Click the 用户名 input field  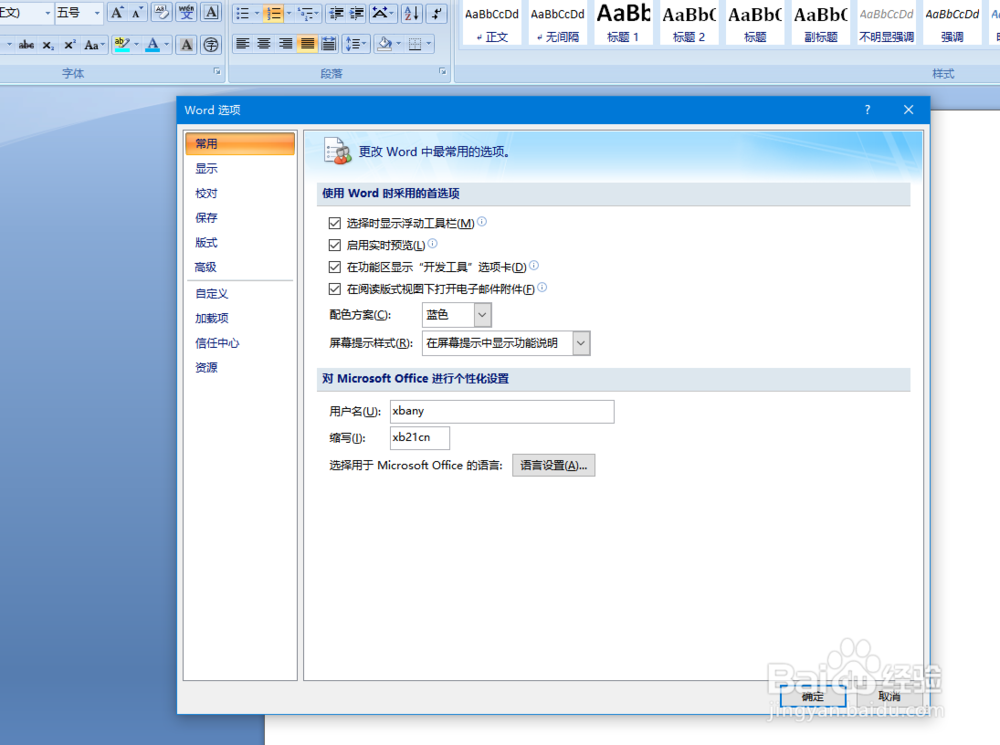[x=503, y=411]
